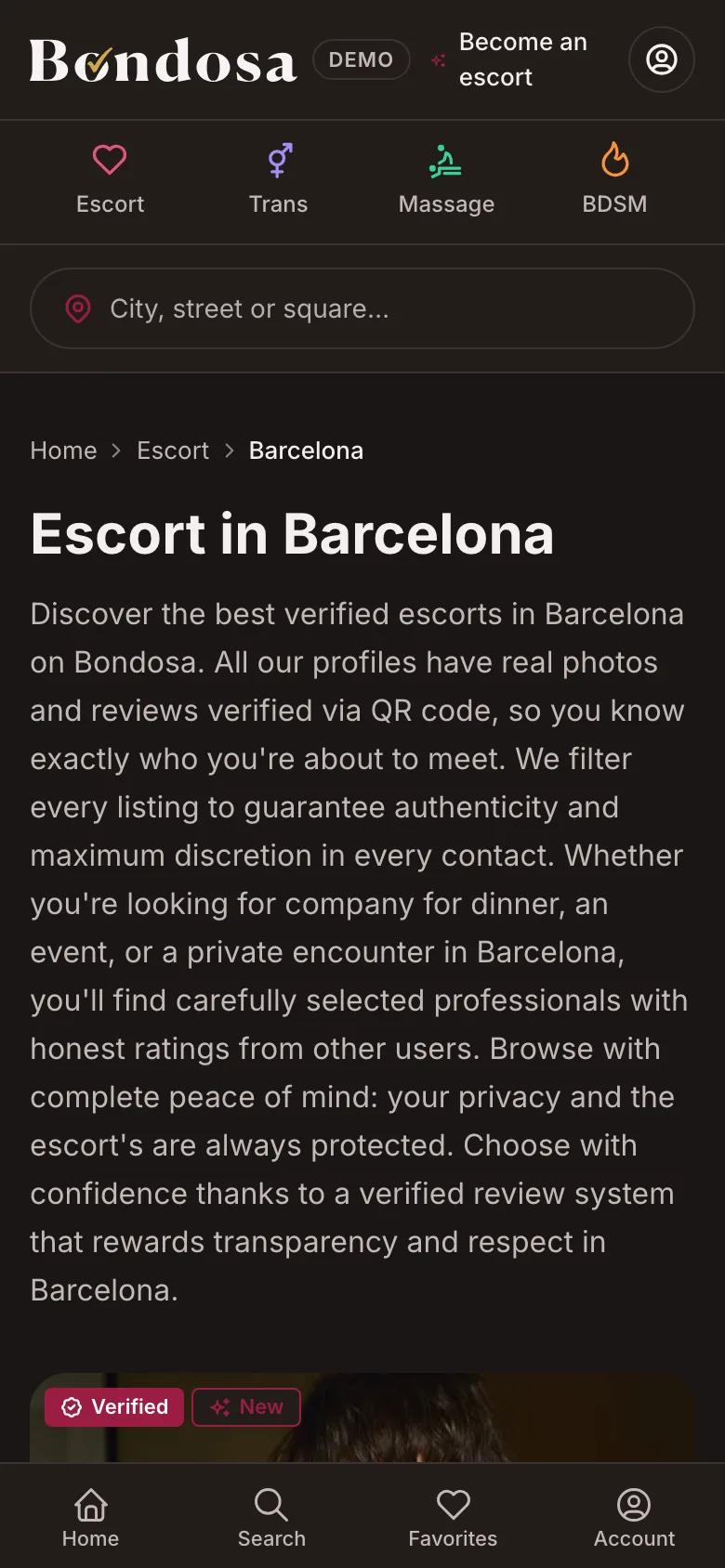
Task: Click the DEMO badge
Action: point(362,59)
